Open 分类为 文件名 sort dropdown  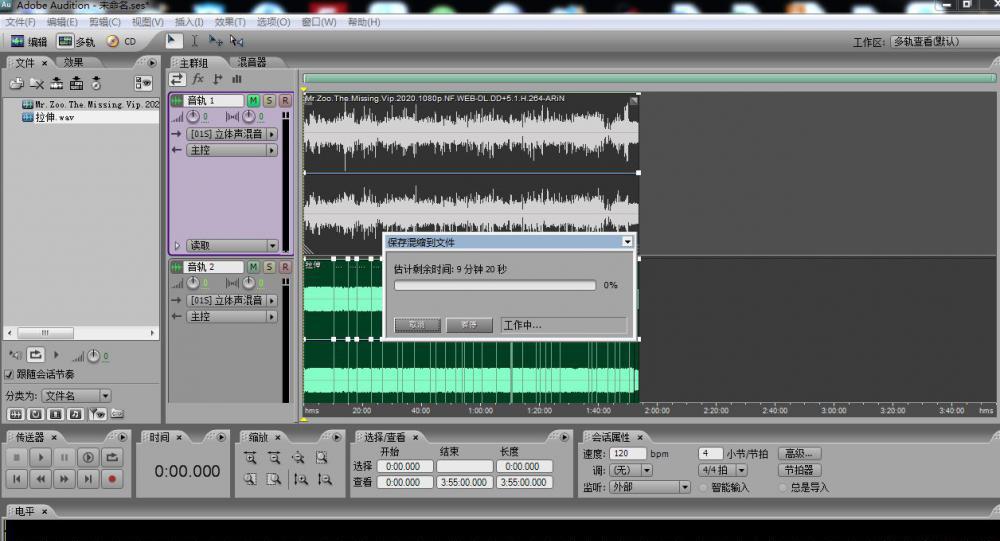click(x=77, y=396)
